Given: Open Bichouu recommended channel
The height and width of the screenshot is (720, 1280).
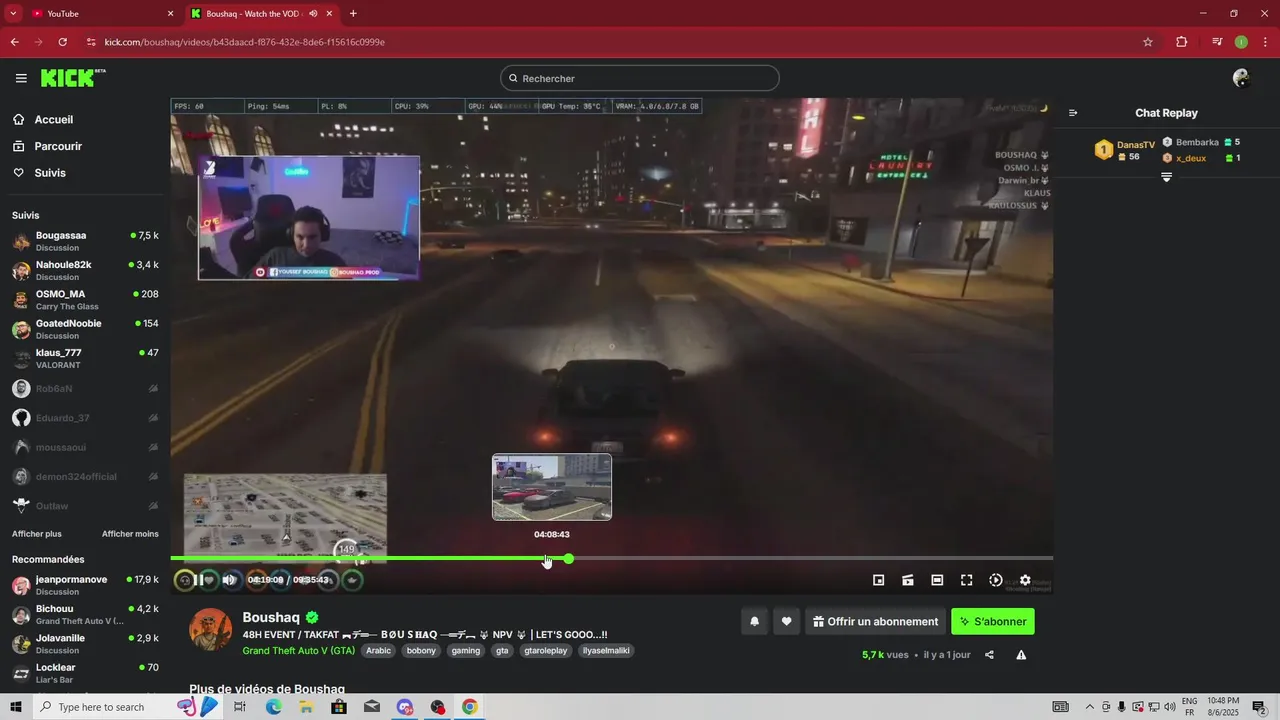Looking at the screenshot, I should (x=86, y=614).
